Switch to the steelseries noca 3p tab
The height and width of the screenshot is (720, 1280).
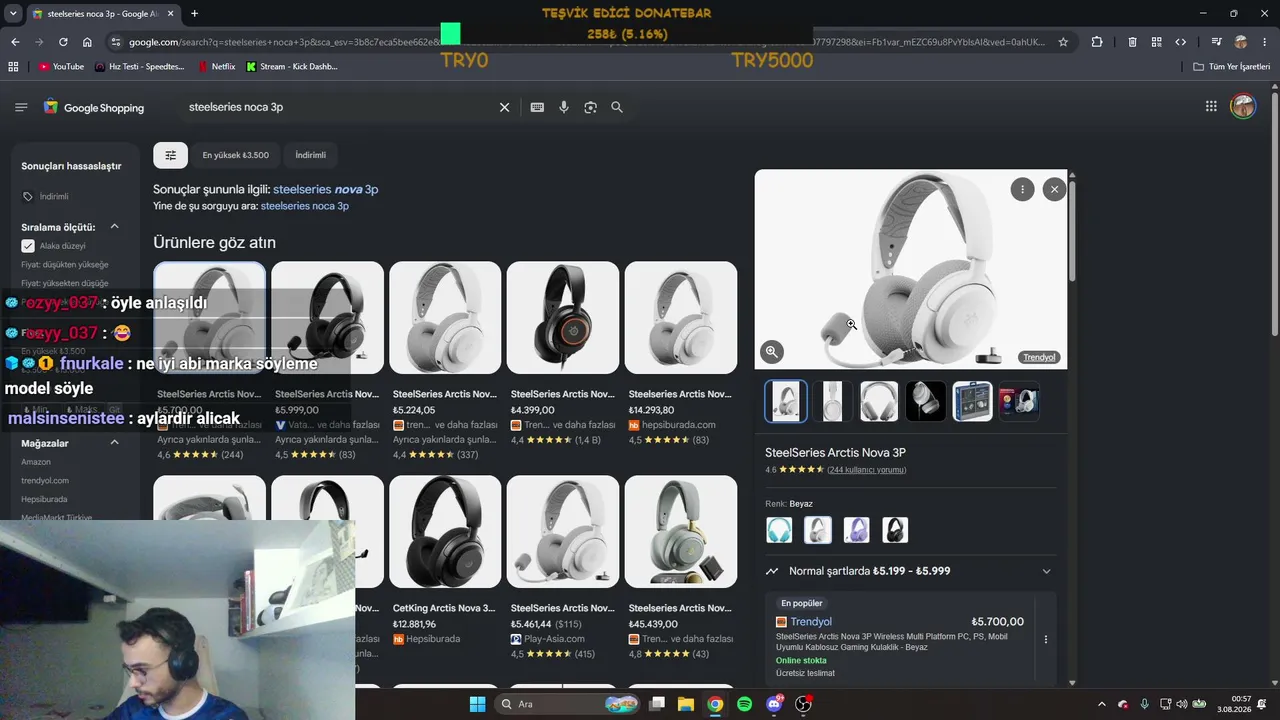coord(103,14)
